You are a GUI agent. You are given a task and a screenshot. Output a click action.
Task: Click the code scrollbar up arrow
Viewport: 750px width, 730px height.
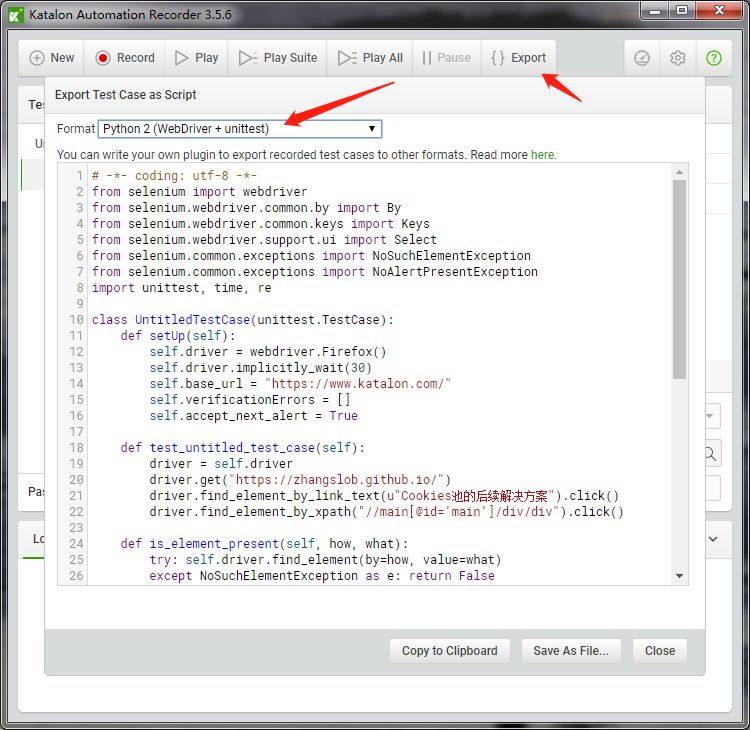679,172
